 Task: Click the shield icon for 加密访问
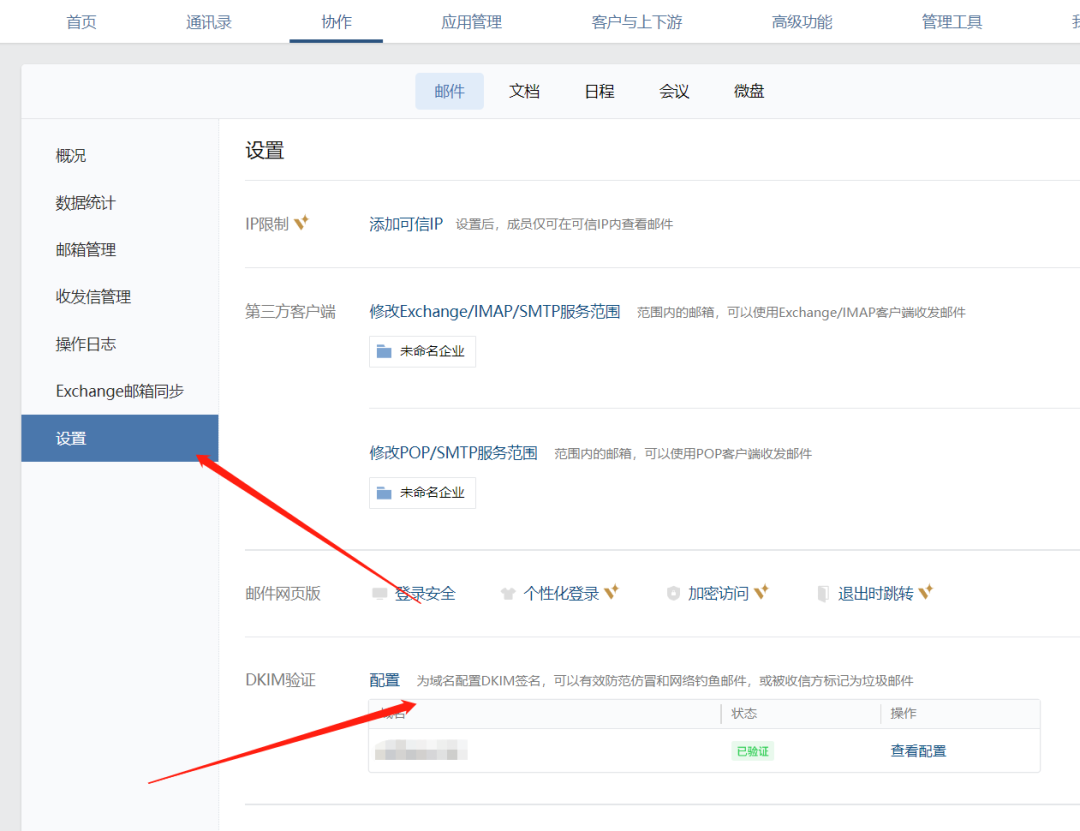(x=673, y=594)
